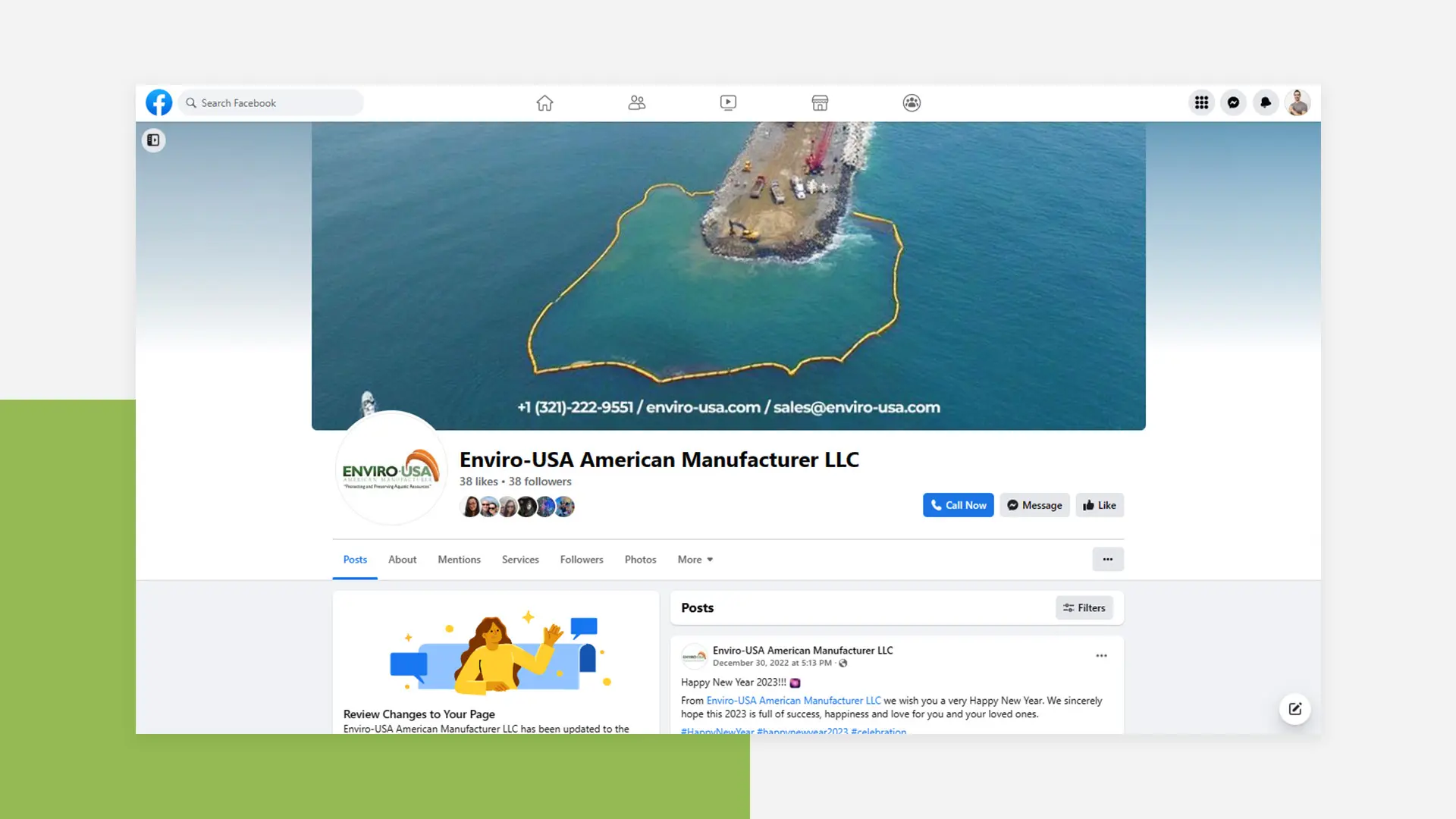Like the Enviro-USA page
Image resolution: width=1456 pixels, height=819 pixels.
click(x=1099, y=505)
